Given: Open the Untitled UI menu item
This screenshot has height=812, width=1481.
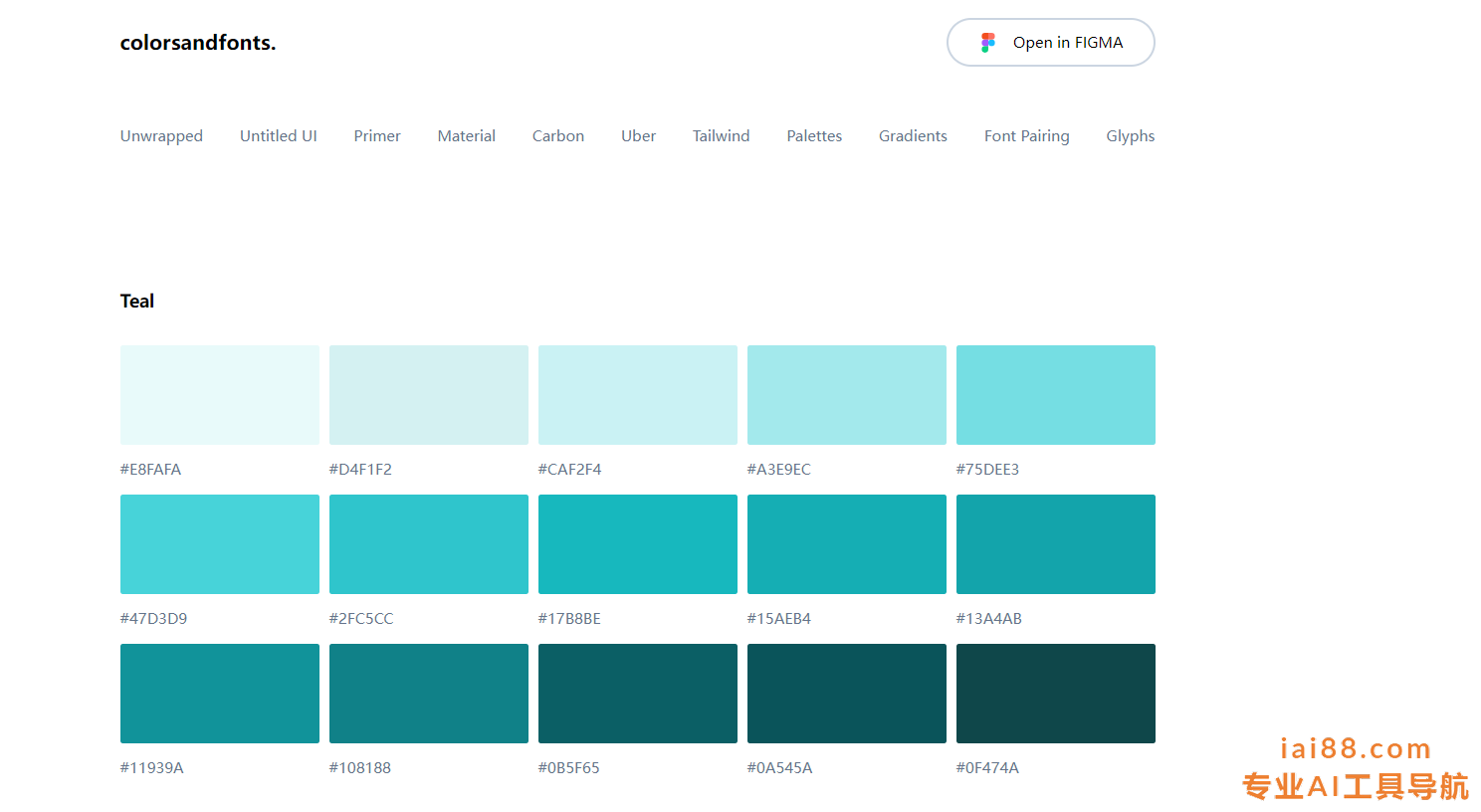Looking at the screenshot, I should click(x=279, y=136).
